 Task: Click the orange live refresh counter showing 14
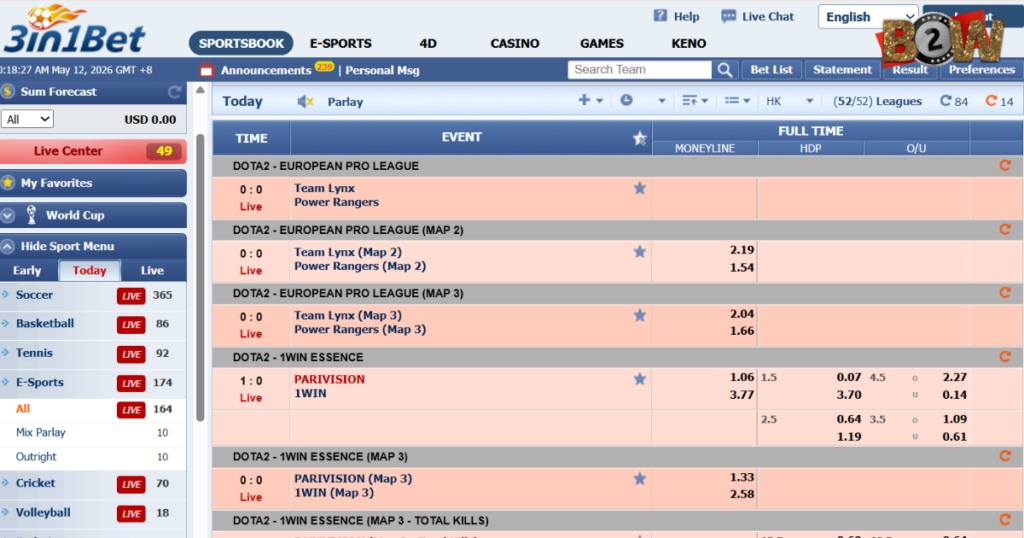[x=999, y=101]
